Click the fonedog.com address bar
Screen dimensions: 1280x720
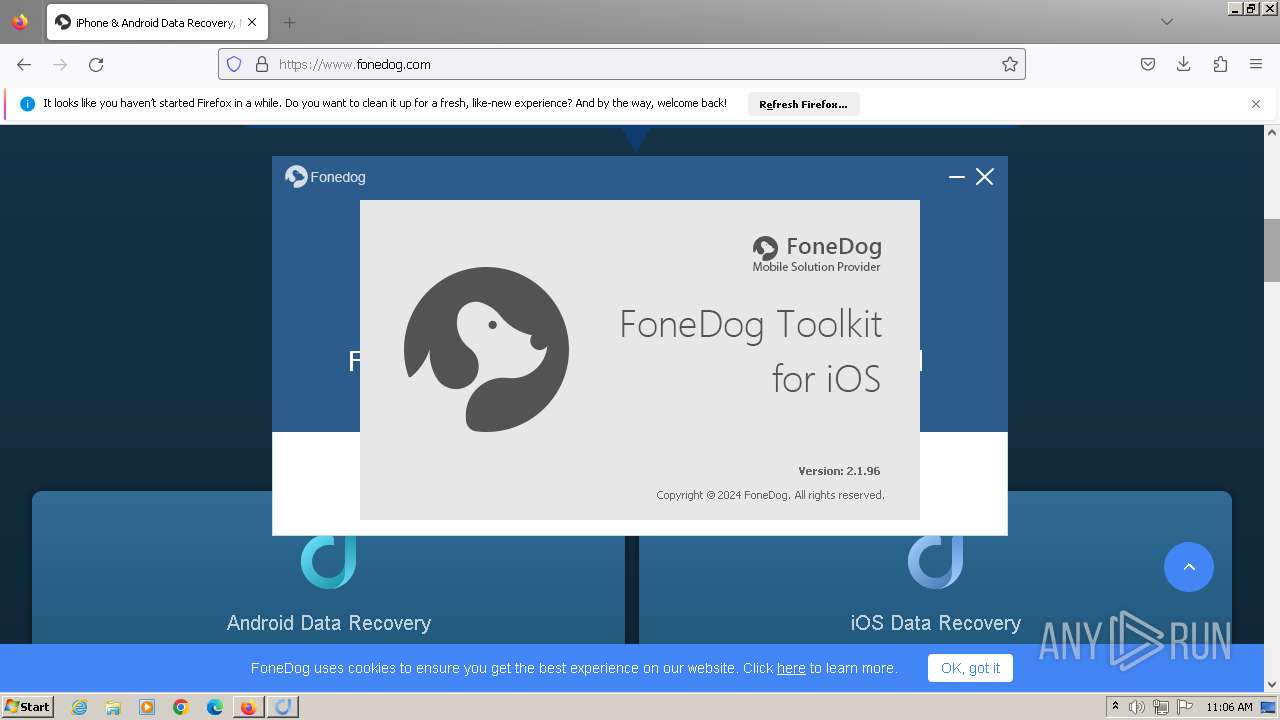click(x=622, y=64)
